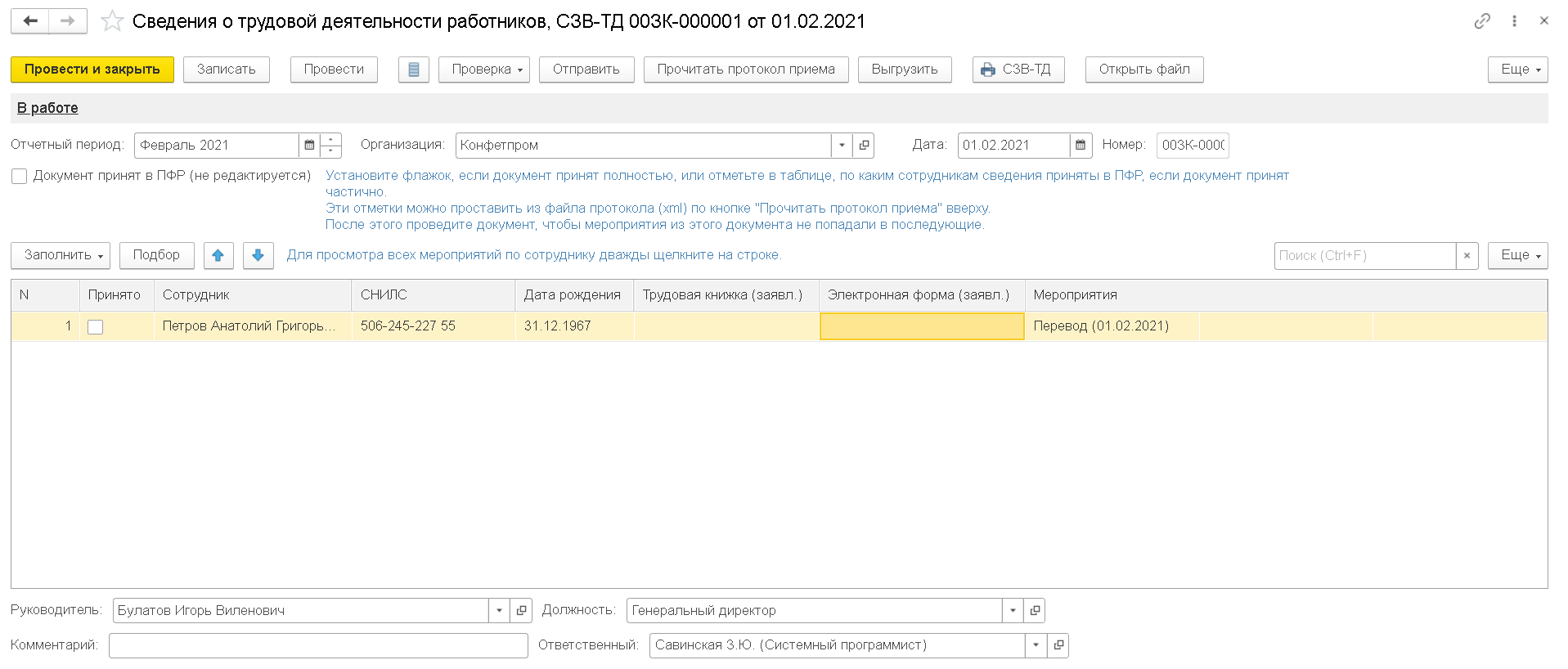This screenshot has height=669, width=1568.
Task: Enable 'Документ принят в ПФР' checkbox
Action: tap(20, 176)
